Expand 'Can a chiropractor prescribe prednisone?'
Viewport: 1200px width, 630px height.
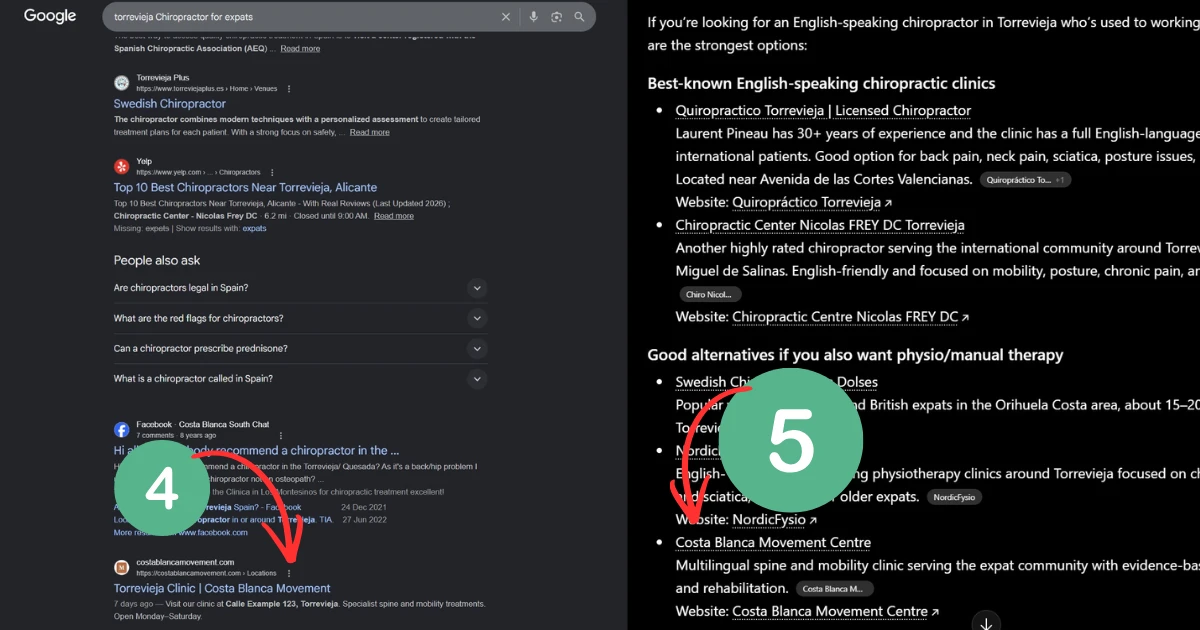478,349
